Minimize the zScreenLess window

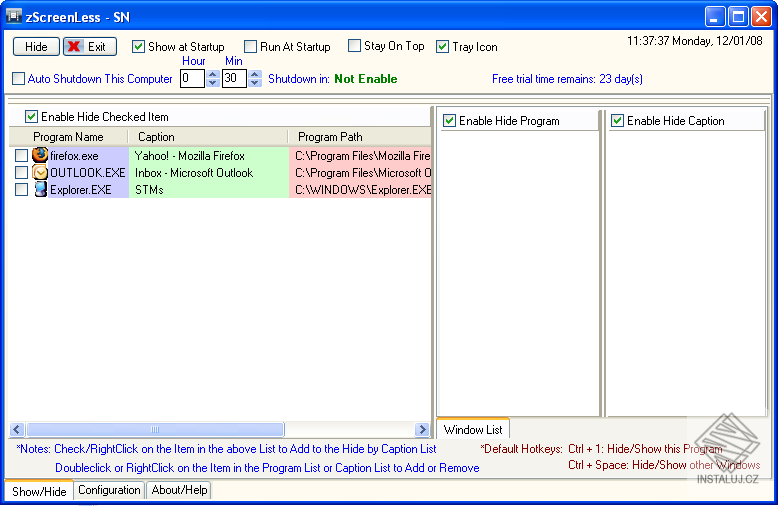(714, 17)
